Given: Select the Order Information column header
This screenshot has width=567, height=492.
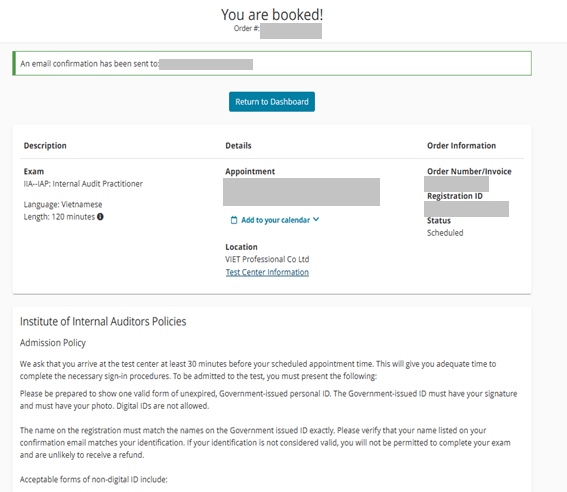Looking at the screenshot, I should [x=461, y=145].
